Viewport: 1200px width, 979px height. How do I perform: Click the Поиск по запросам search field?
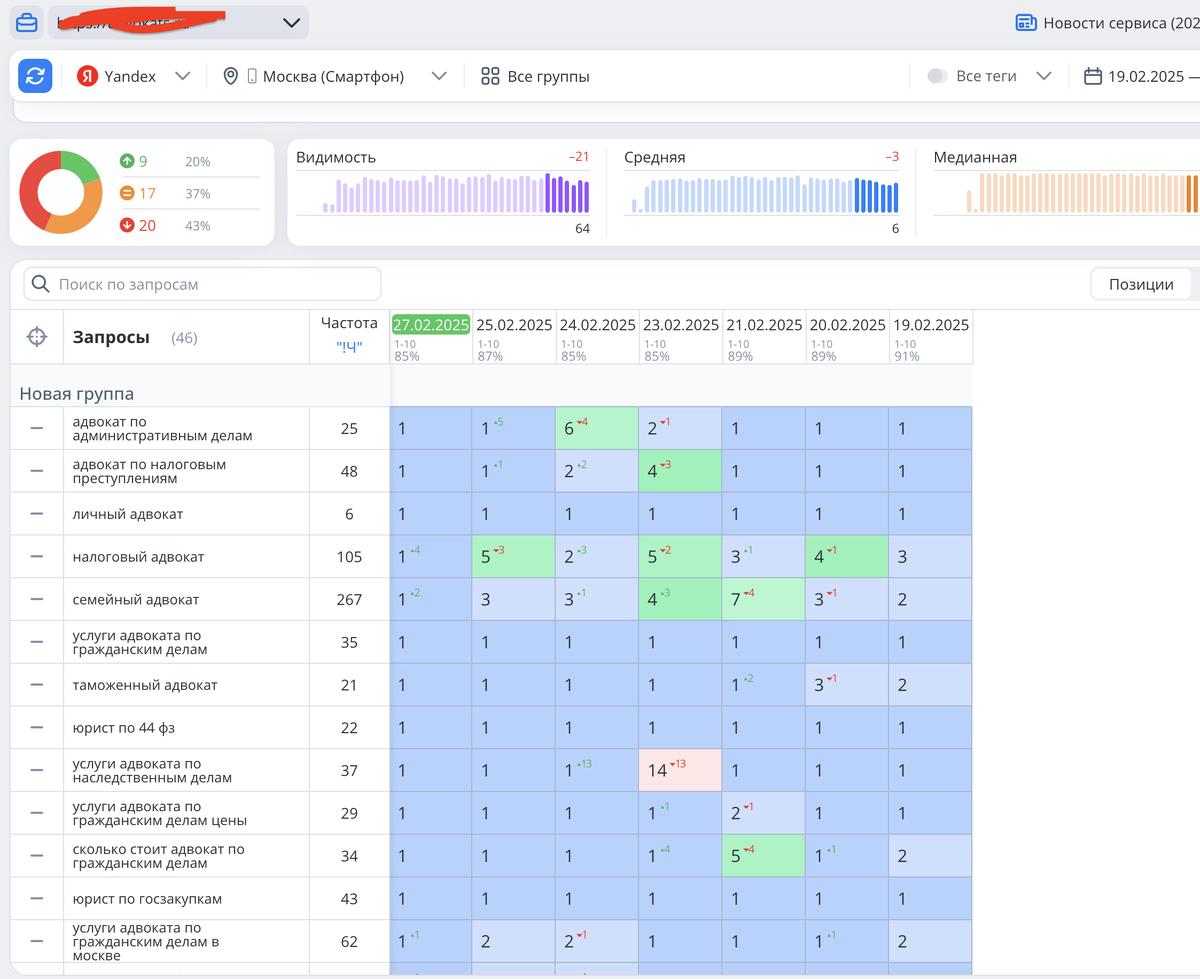pos(202,284)
